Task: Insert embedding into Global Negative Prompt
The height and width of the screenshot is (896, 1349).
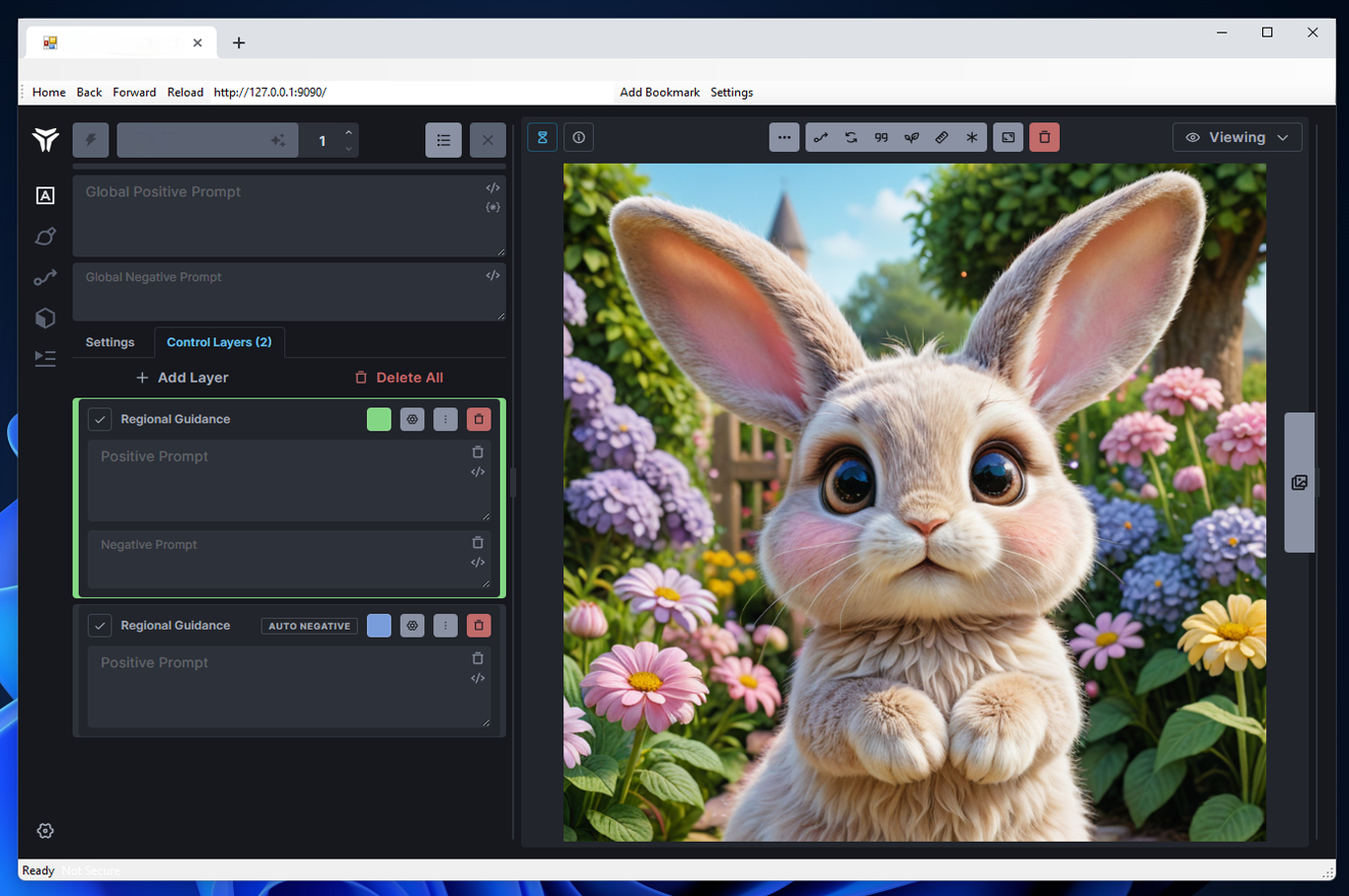Action: coord(492,275)
